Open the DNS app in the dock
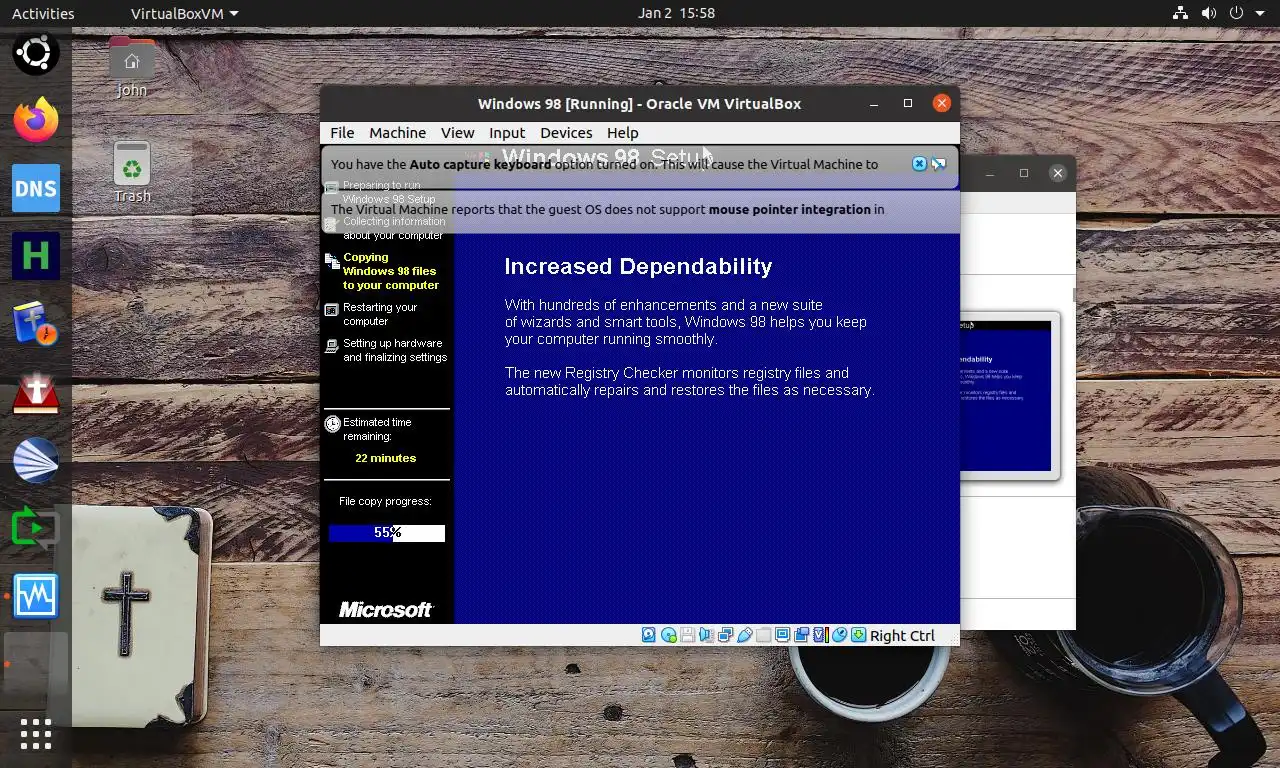The width and height of the screenshot is (1280, 768). coord(36,188)
